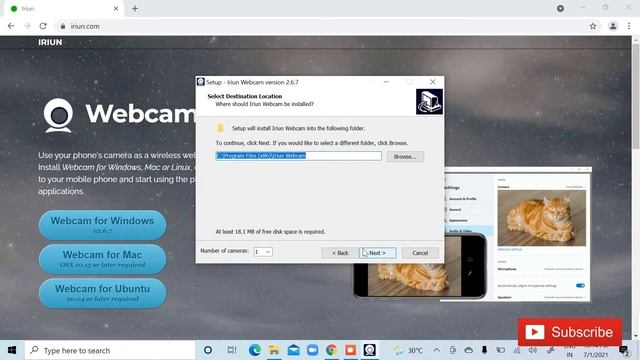Click the Iriun webcam logo icon on page
Image resolution: width=640 pixels, height=360 pixels.
click(x=58, y=116)
